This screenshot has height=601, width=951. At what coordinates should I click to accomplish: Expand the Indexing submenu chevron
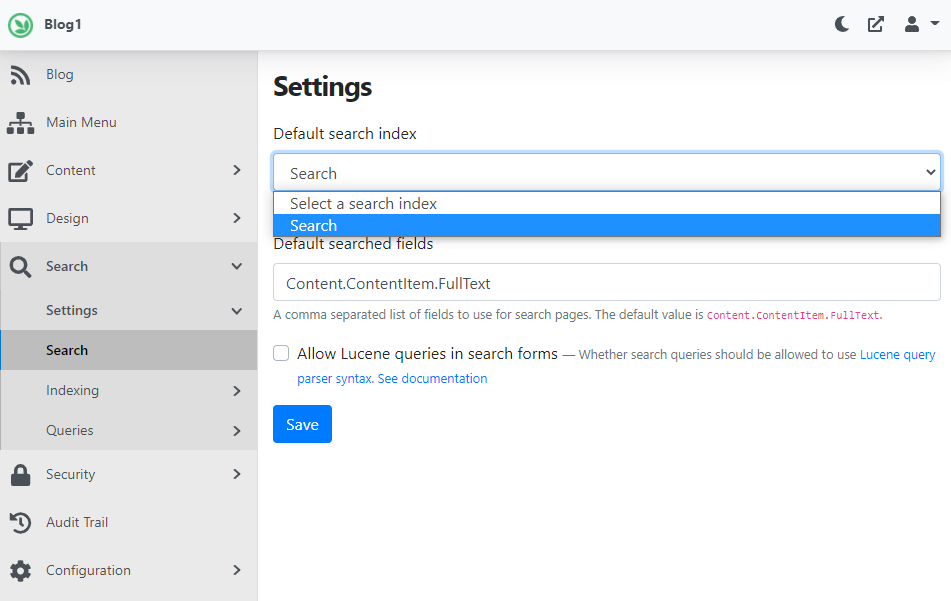pyautogui.click(x=237, y=391)
